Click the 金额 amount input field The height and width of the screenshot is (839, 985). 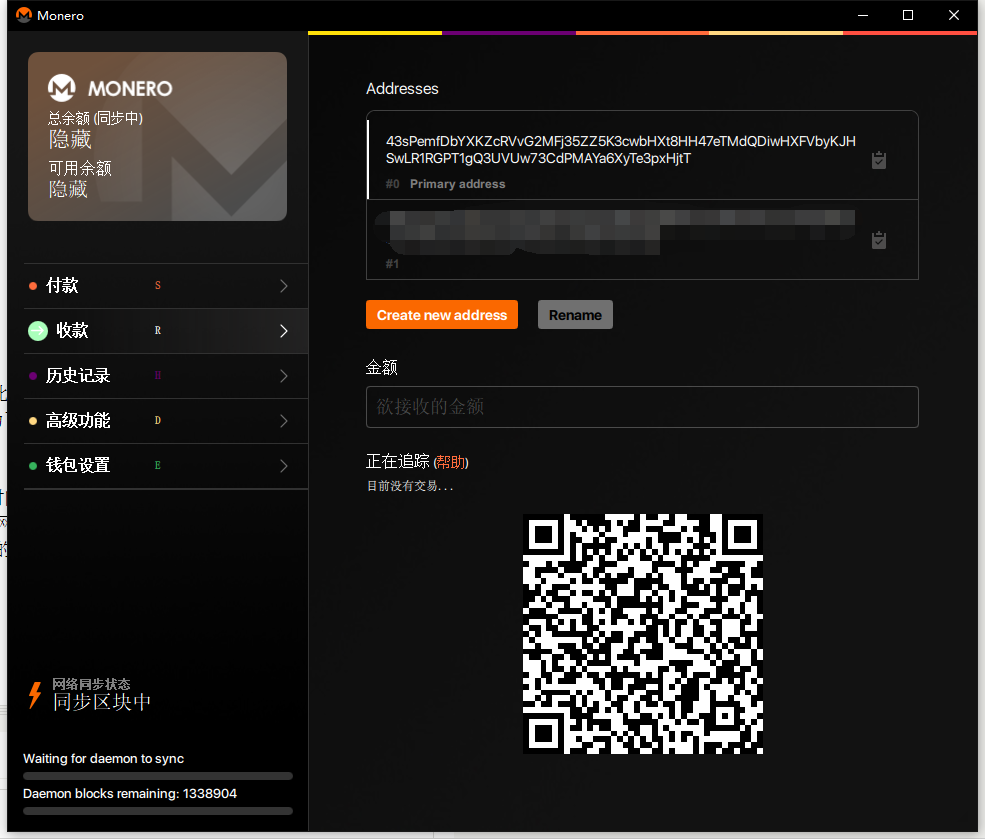pyautogui.click(x=642, y=407)
